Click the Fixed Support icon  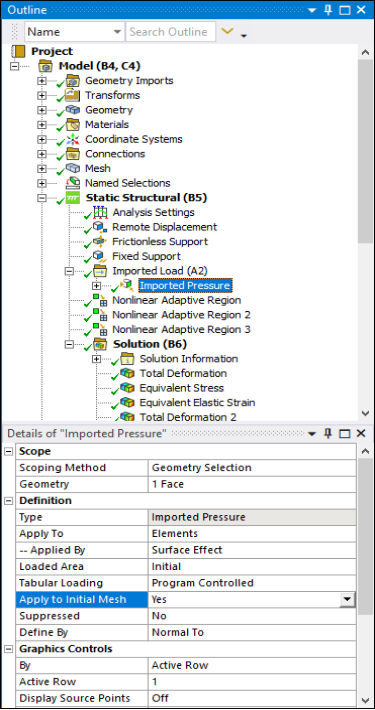pyautogui.click(x=100, y=256)
